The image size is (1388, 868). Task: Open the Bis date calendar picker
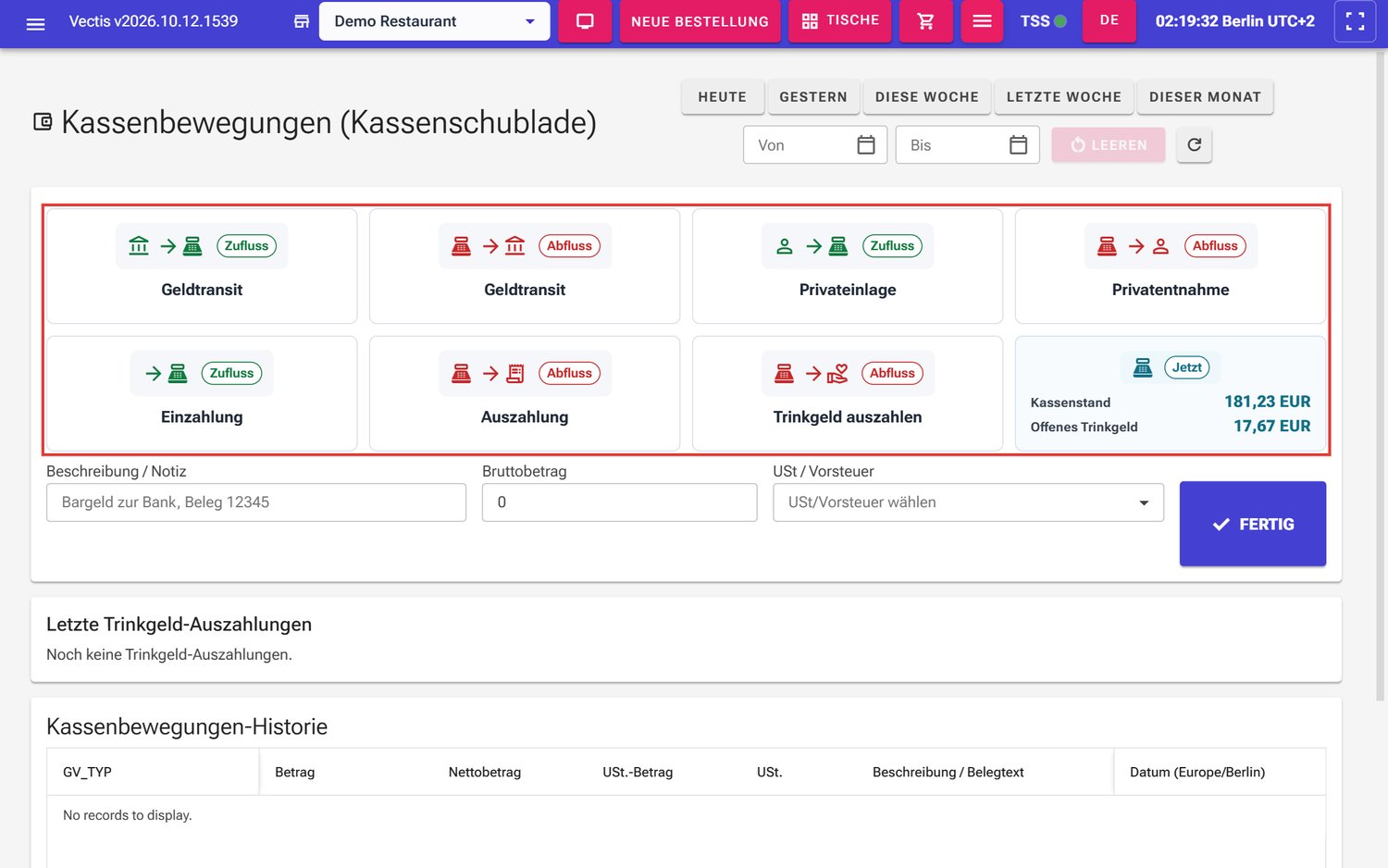1018,145
